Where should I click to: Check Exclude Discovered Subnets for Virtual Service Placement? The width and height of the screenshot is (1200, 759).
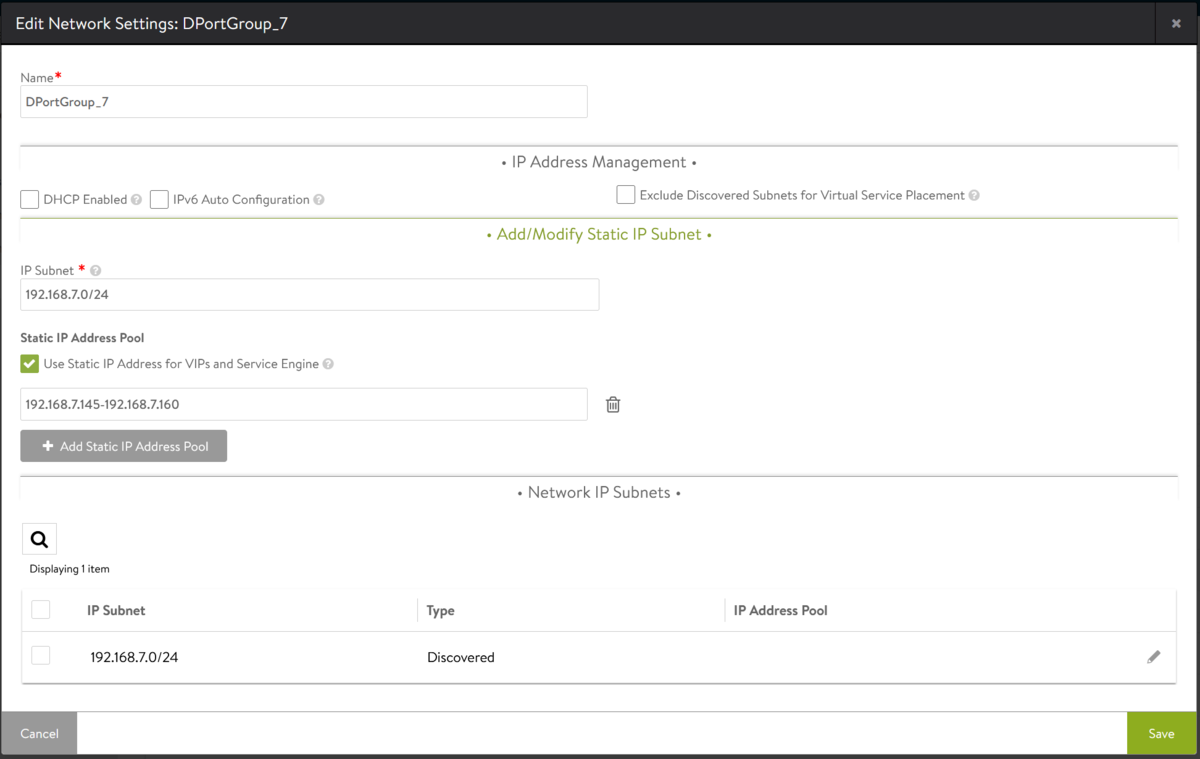click(626, 195)
